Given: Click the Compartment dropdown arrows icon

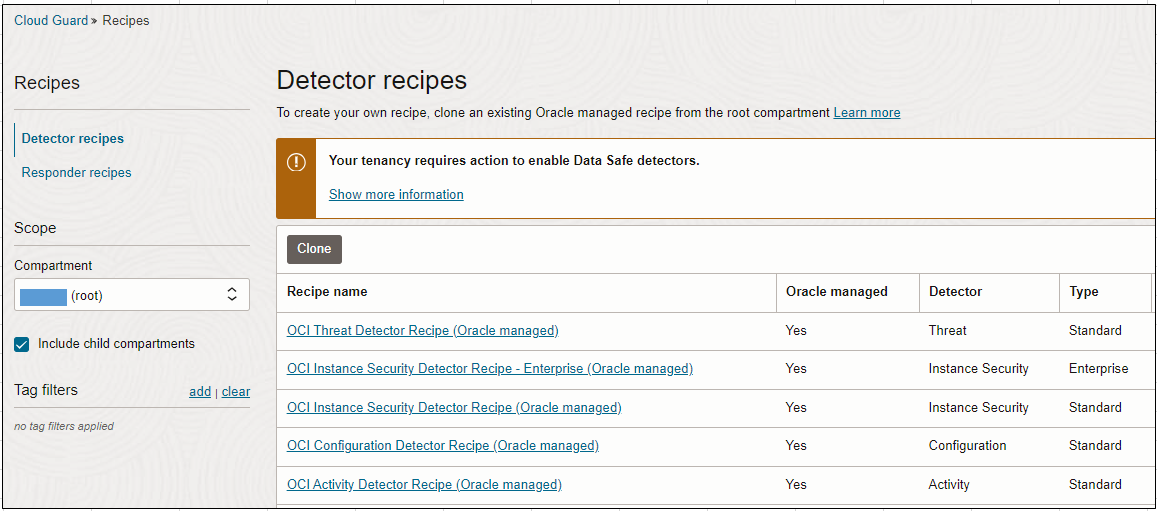Looking at the screenshot, I should point(232,295).
